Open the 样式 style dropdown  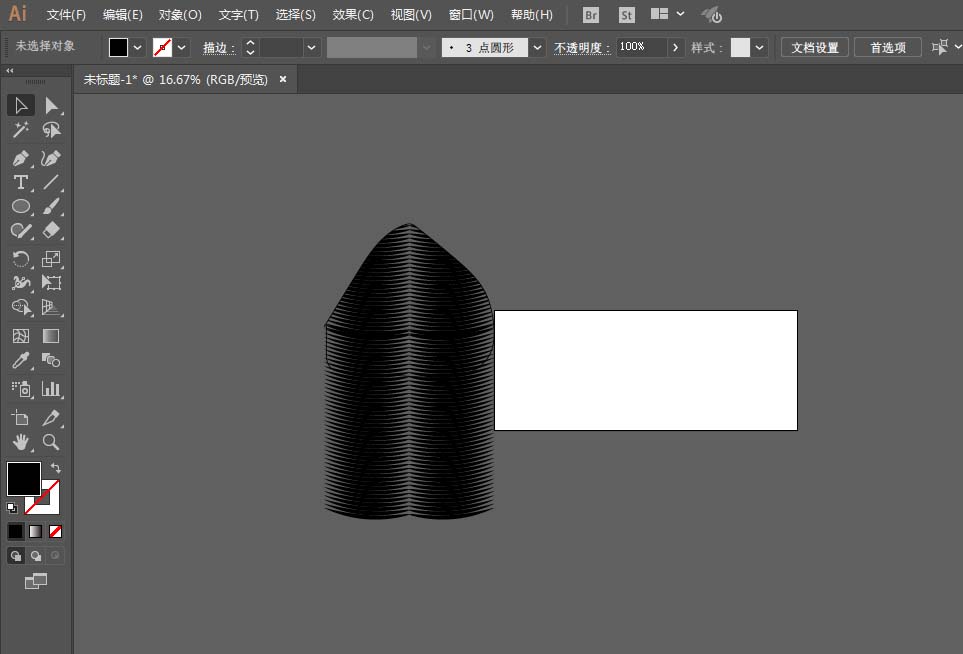click(x=761, y=47)
